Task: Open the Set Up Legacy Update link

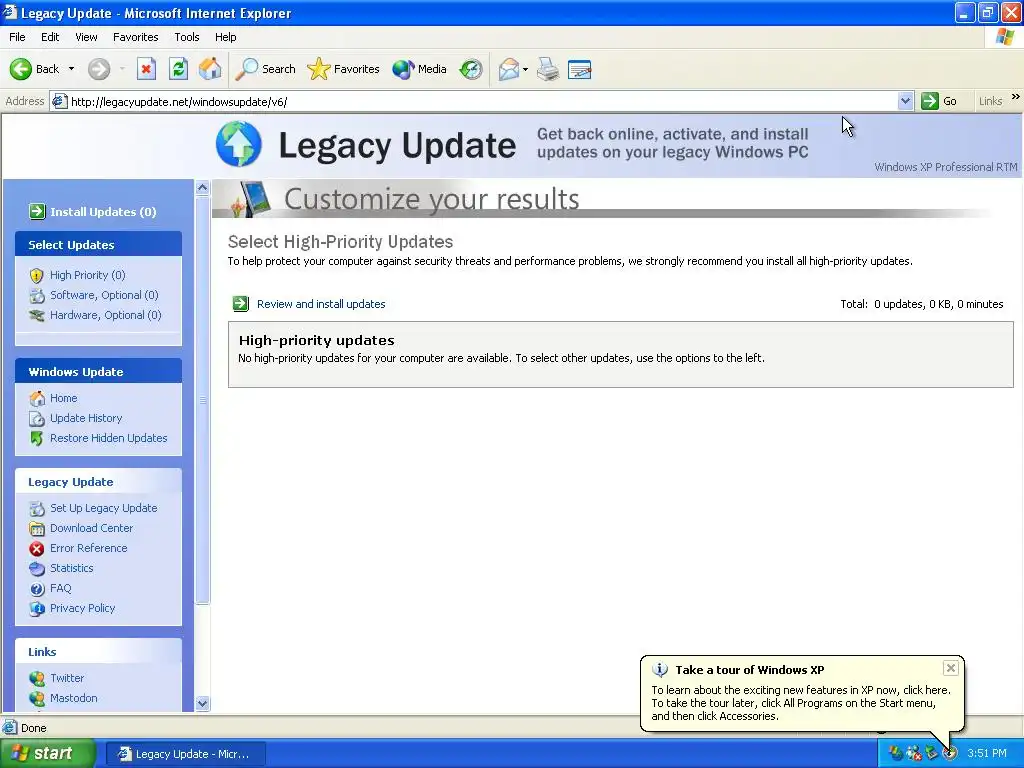Action: pyautogui.click(x=103, y=508)
